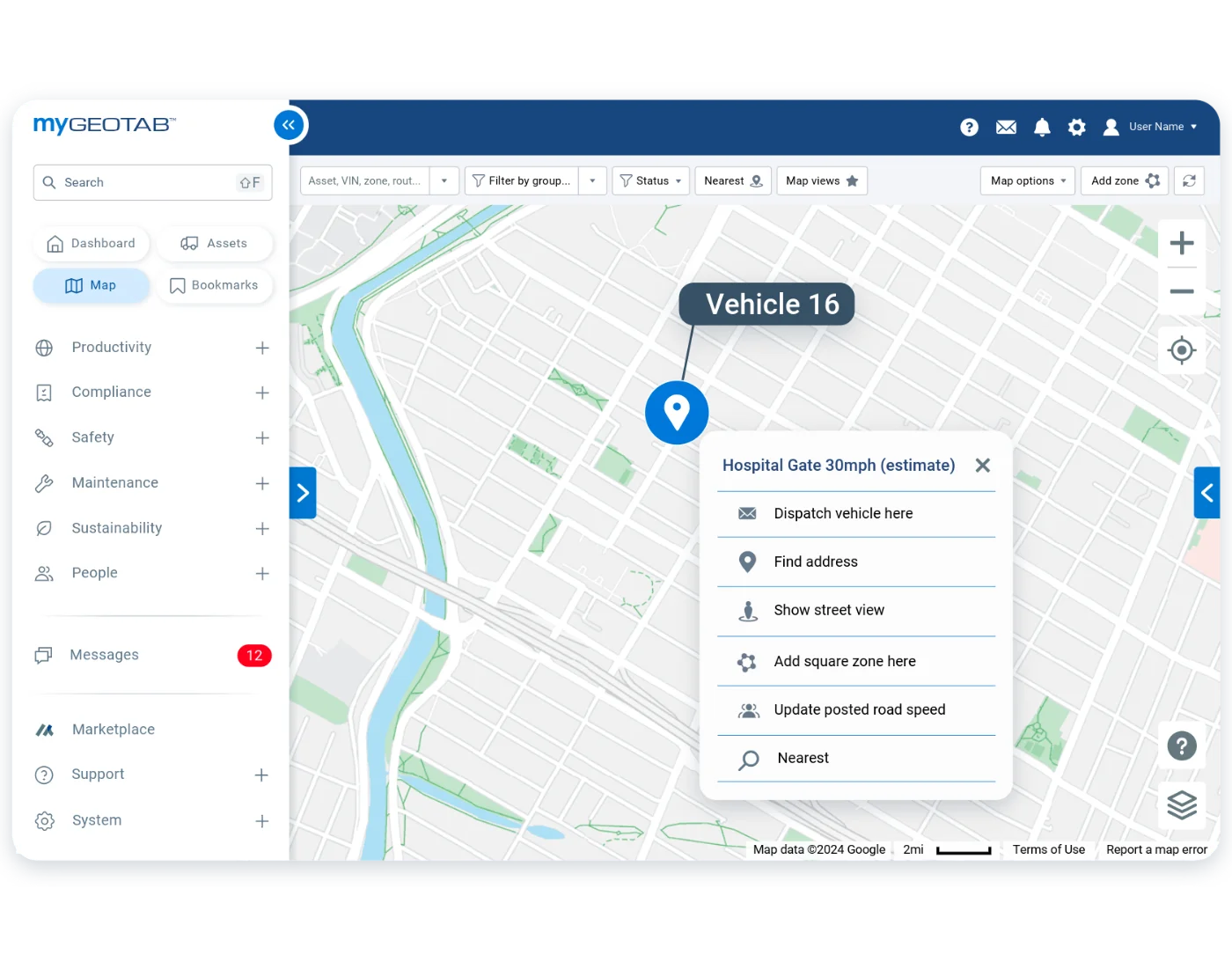The width and height of the screenshot is (1232, 962).
Task: Select Find address option
Action: [856, 562]
